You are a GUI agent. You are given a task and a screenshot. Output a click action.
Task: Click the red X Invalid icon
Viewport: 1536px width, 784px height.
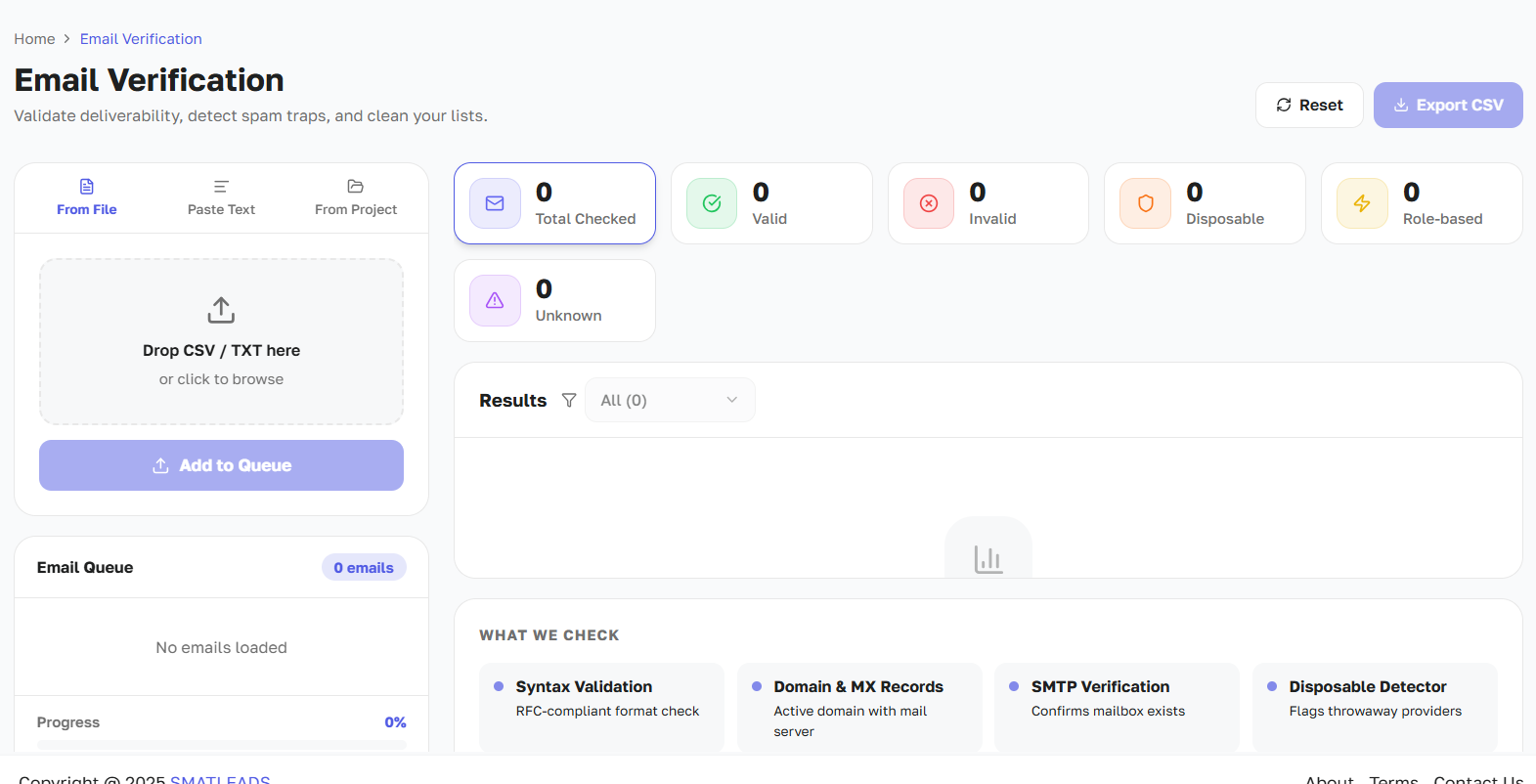[929, 203]
